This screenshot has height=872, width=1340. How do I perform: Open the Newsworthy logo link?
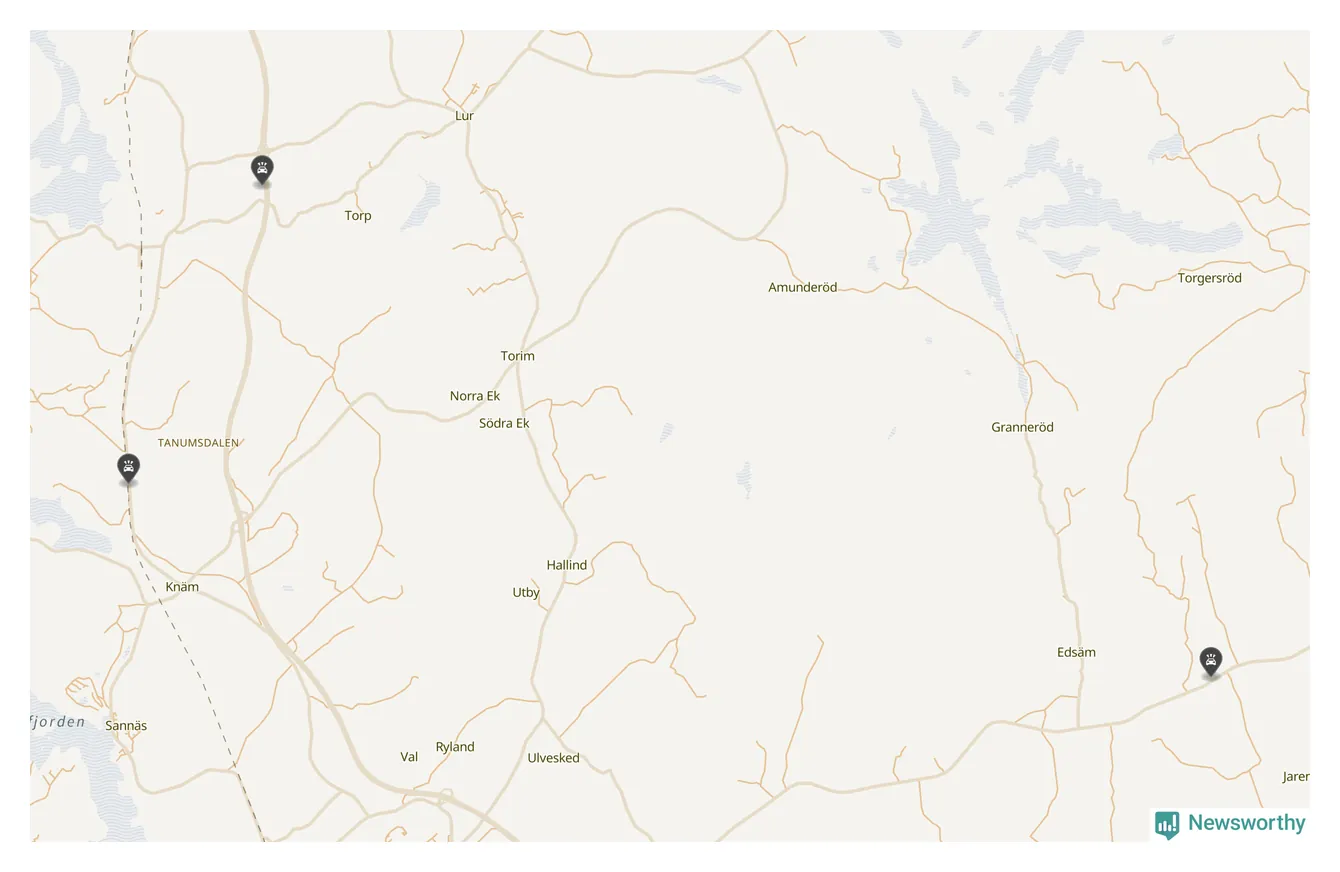point(1230,824)
